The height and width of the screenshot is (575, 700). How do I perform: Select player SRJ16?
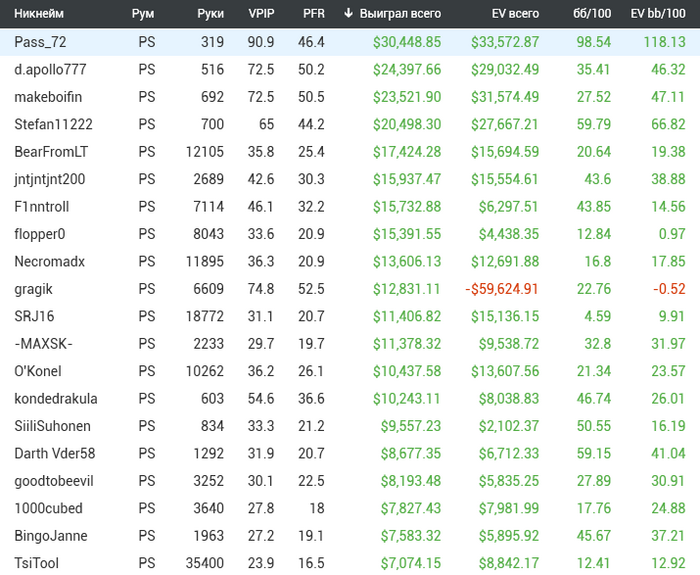pyautogui.click(x=34, y=317)
